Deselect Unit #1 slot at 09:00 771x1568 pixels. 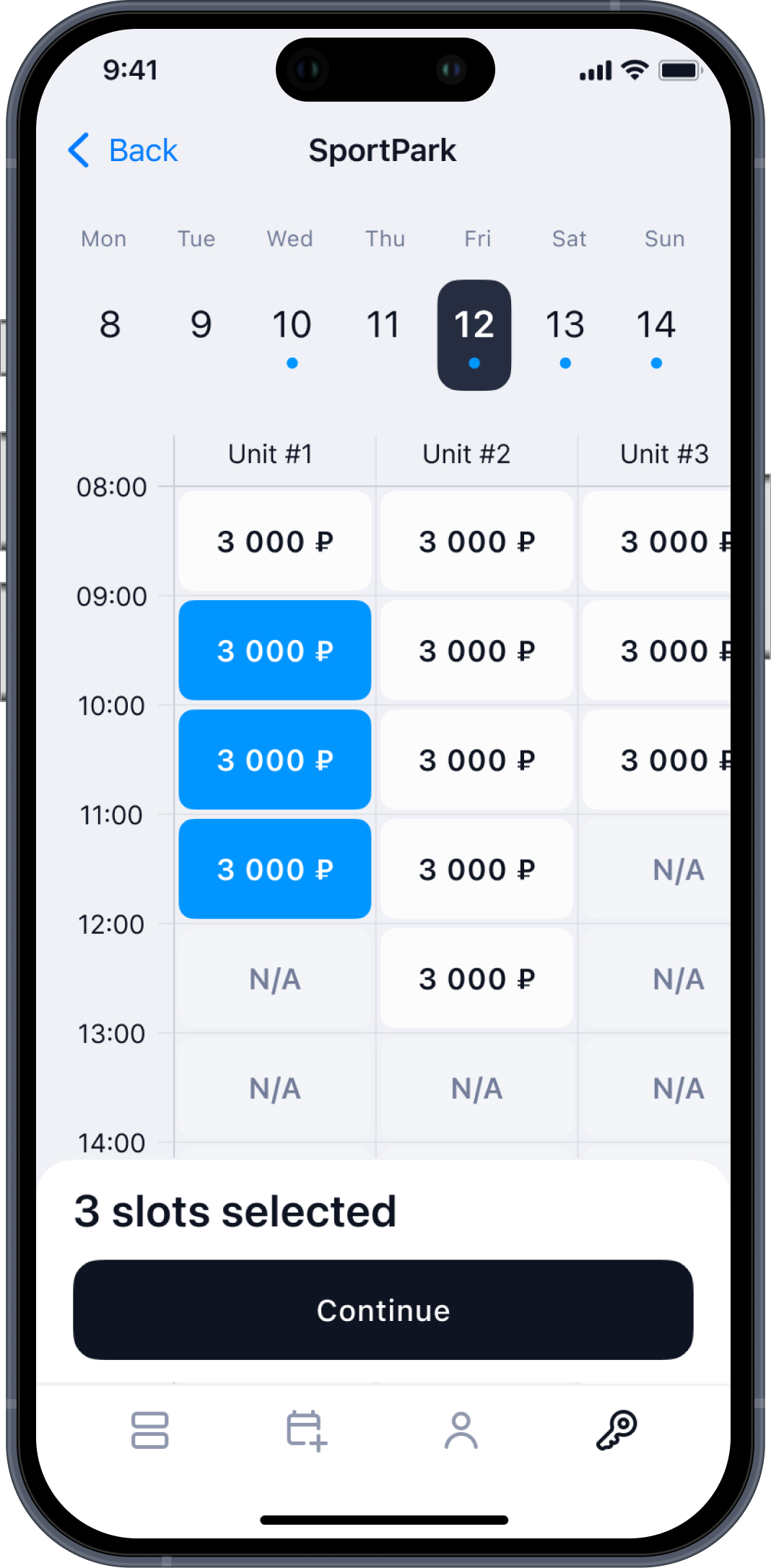click(x=275, y=650)
